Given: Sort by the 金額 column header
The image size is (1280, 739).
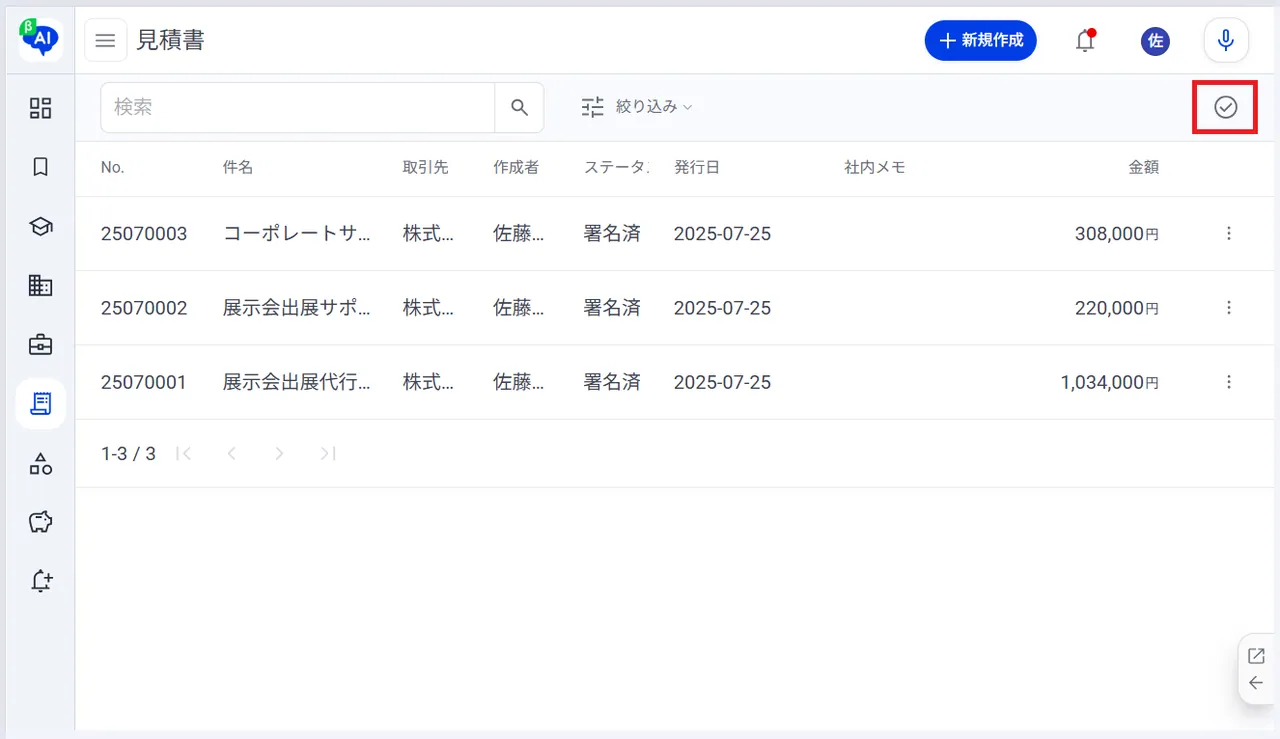Looking at the screenshot, I should [1144, 168].
